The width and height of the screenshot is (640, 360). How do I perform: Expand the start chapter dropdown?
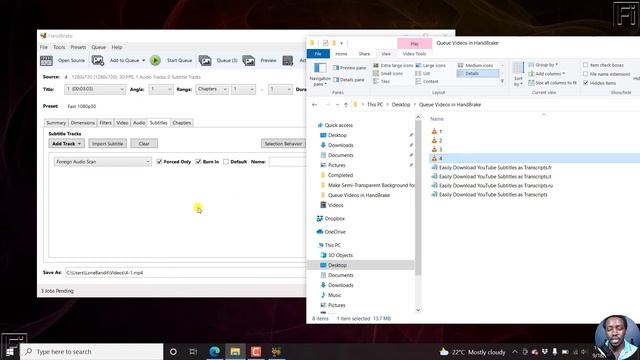[243, 89]
